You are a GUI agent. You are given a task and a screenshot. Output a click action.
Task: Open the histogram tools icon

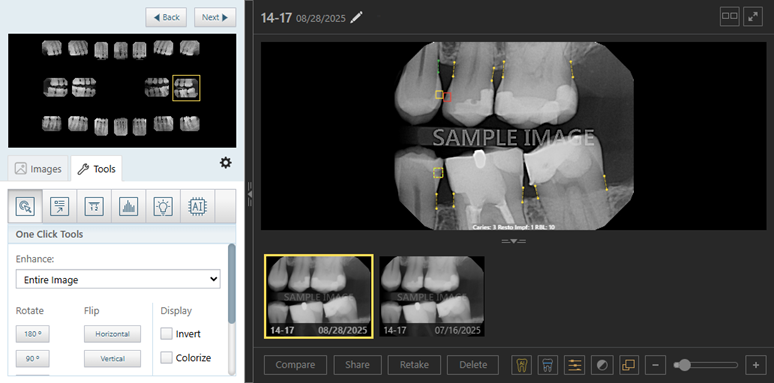click(x=128, y=206)
